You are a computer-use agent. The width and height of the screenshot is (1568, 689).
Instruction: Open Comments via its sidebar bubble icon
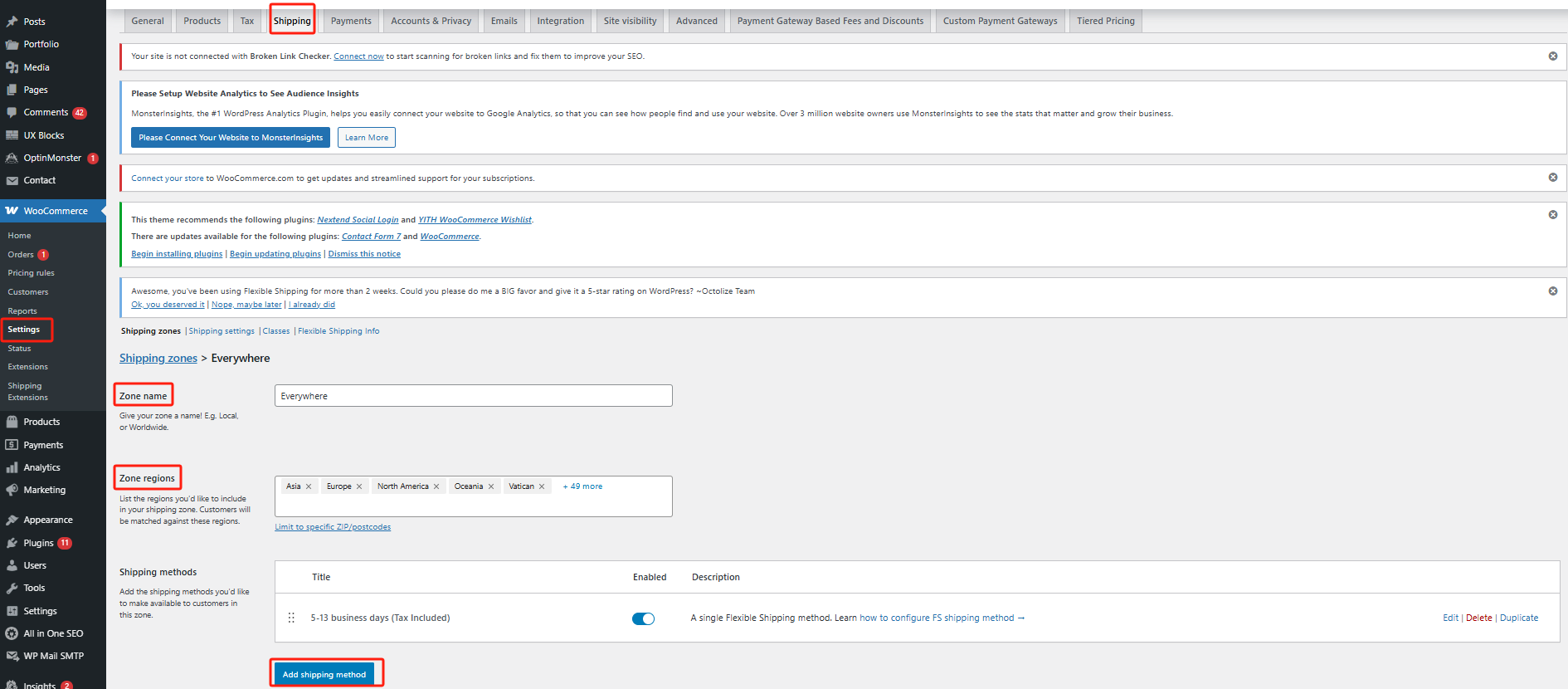pyautogui.click(x=12, y=113)
